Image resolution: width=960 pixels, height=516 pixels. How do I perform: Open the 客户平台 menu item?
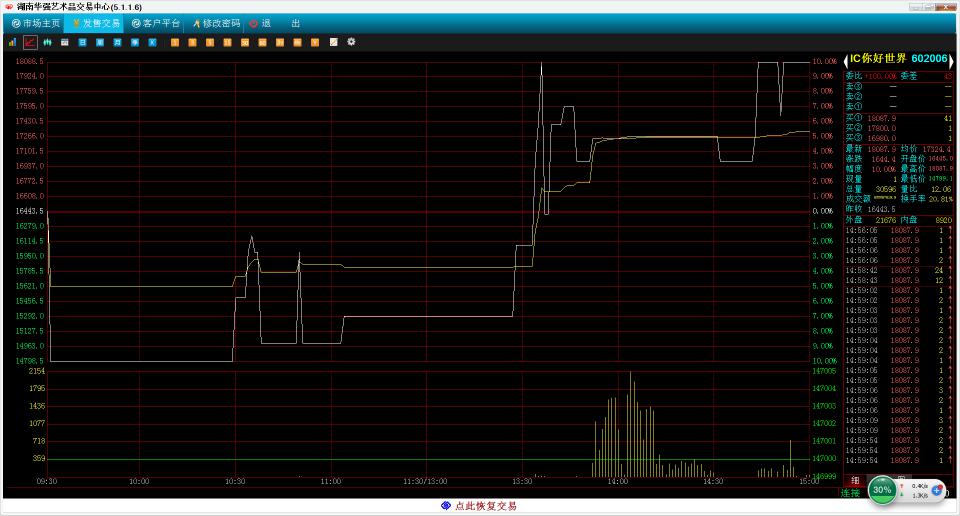pos(156,23)
